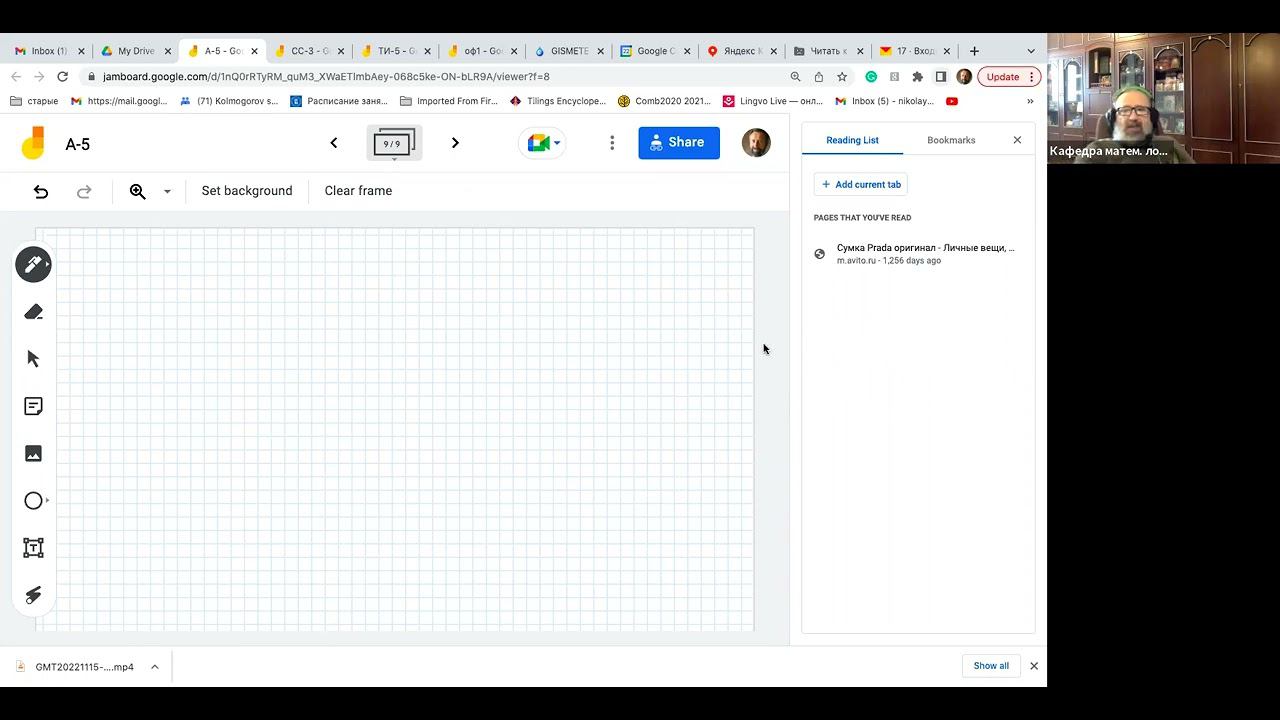This screenshot has height=720, width=1280.
Task: Click the address bar URL
Action: (326, 77)
